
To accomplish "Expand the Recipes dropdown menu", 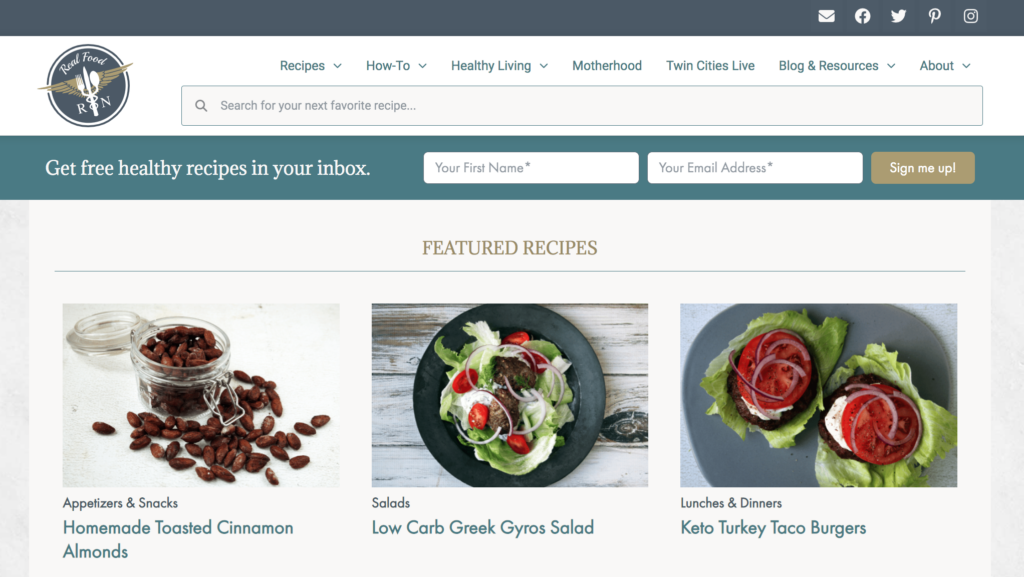I will click(x=310, y=66).
